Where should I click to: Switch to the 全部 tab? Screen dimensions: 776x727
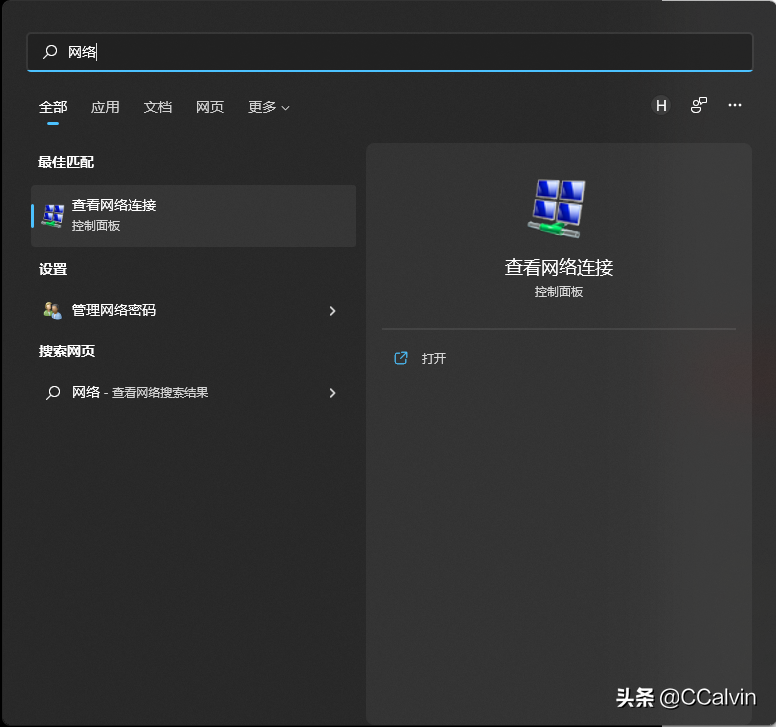[53, 107]
